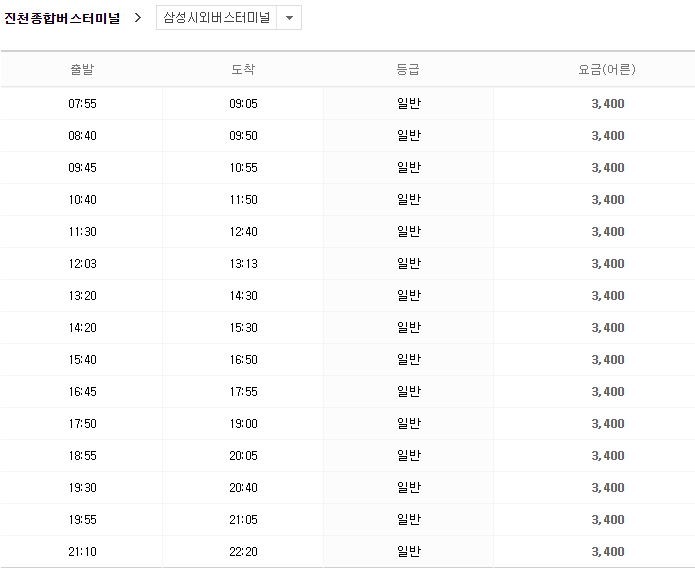Screen dimensions: 695x568
Task: Select the 08:40 departure time
Action: [x=82, y=136]
